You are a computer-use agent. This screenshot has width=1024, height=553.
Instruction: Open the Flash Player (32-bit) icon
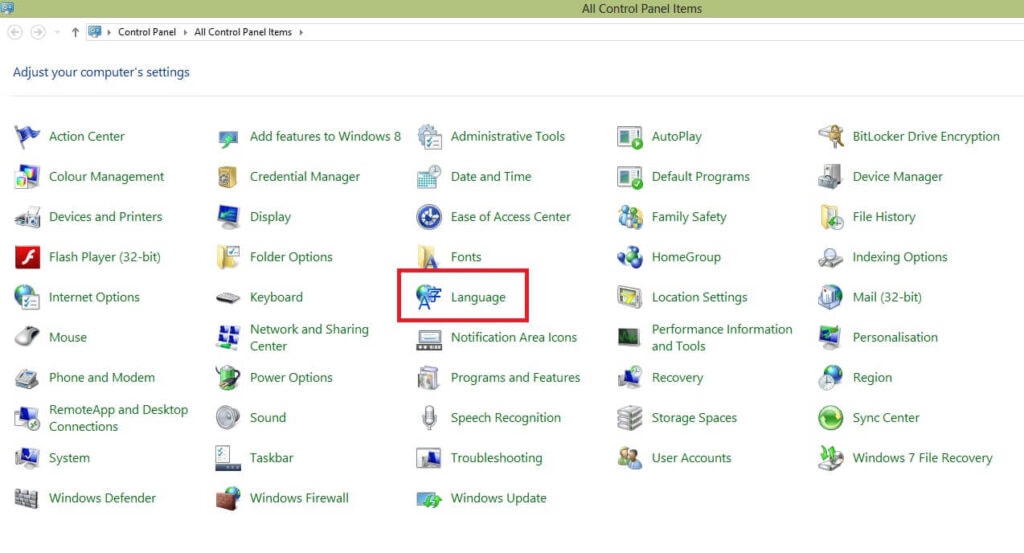pyautogui.click(x=27, y=257)
